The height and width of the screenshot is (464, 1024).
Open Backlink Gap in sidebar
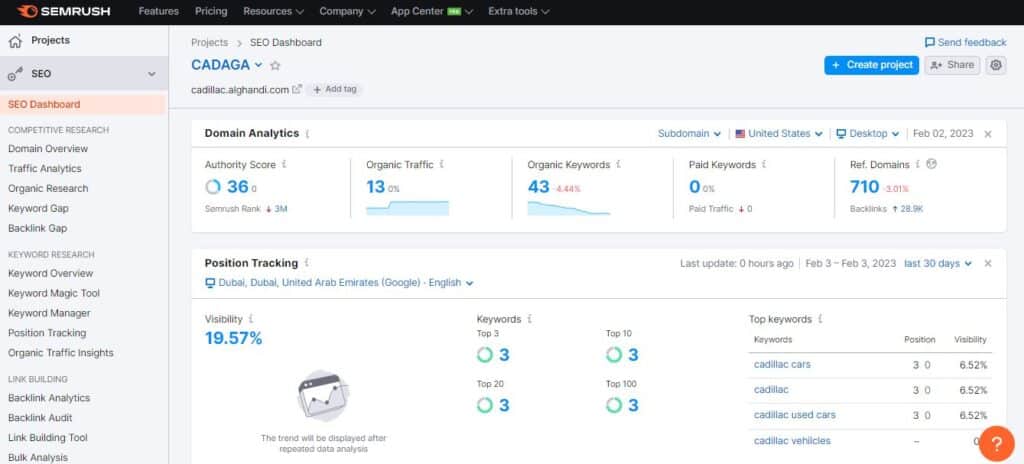pyautogui.click(x=37, y=229)
